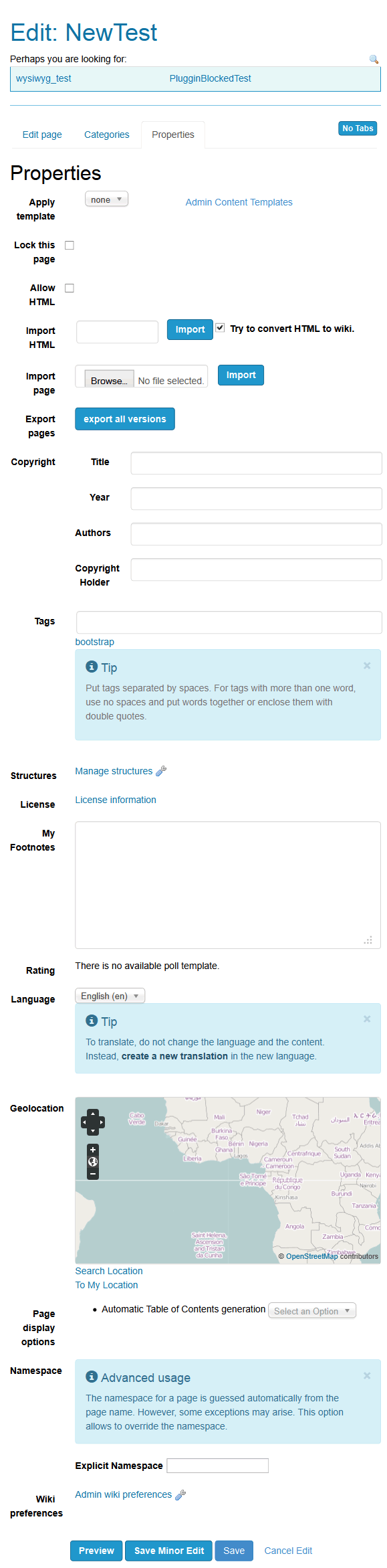Click the My Footnotes textarea resize handle
This screenshot has height=1568, width=387.
click(x=368, y=940)
